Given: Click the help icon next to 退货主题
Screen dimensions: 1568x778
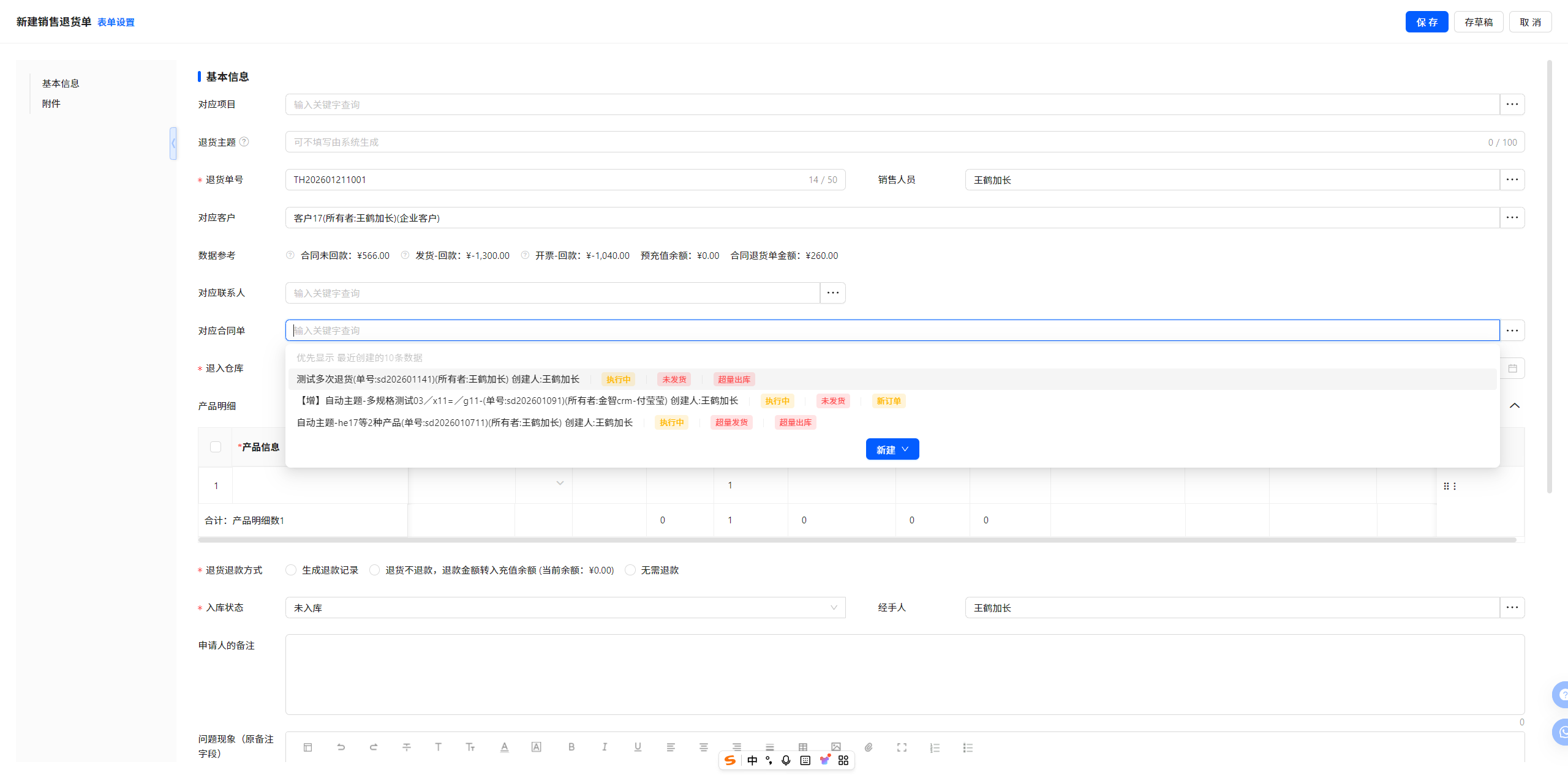Looking at the screenshot, I should [244, 142].
